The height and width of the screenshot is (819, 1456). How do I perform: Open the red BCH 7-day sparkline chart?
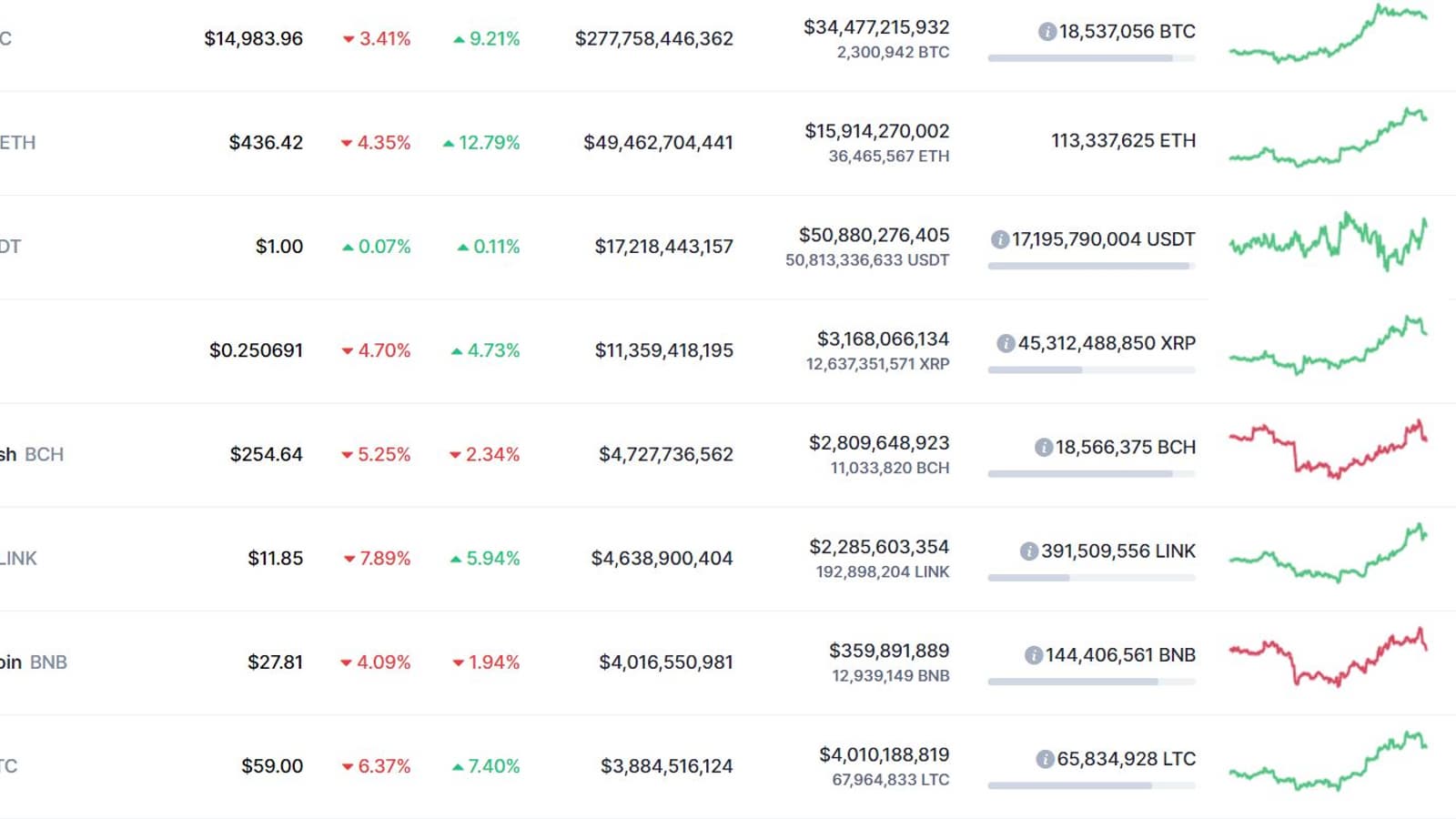pyautogui.click(x=1328, y=450)
